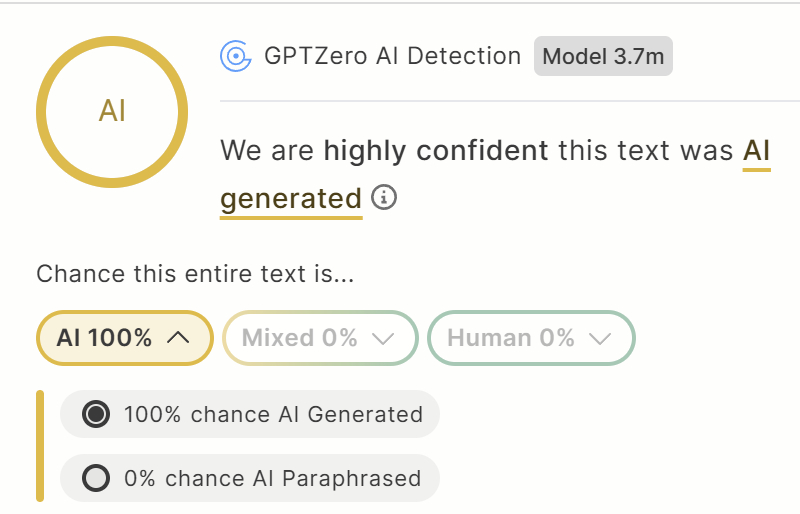The image size is (800, 514).
Task: Open the underlined "AI generated" link
Action: click(290, 199)
